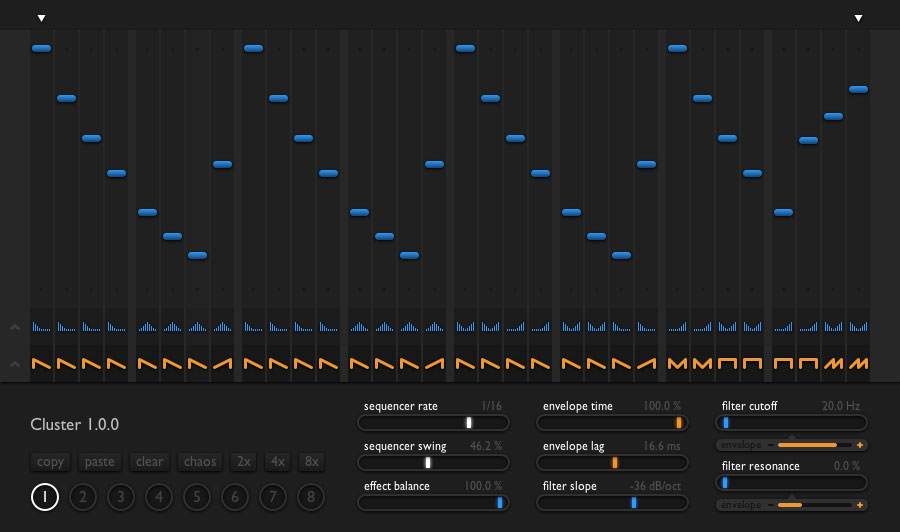Screen dimensions: 900x532
Task: Click the filter slope slider
Action: click(612, 503)
